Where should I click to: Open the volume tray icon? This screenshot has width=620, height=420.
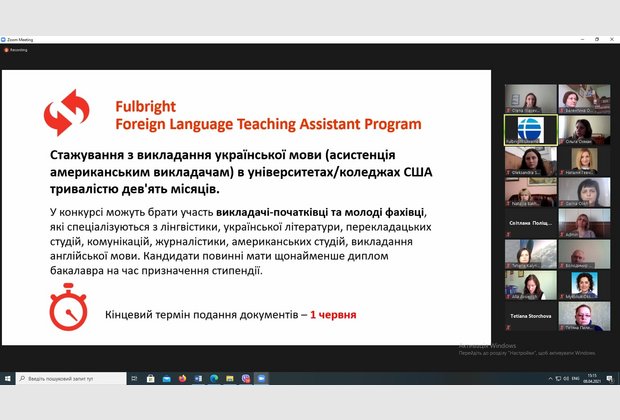(566, 378)
